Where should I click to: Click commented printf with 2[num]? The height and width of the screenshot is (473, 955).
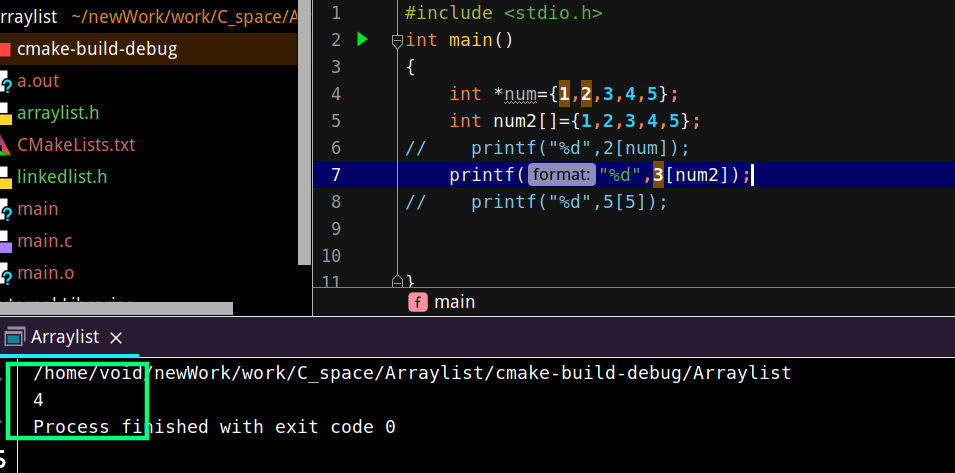click(x=548, y=148)
